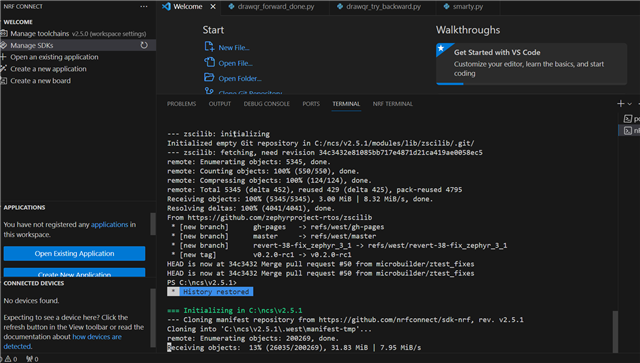Click the Connected Devices section scrollbar

click(153, 318)
